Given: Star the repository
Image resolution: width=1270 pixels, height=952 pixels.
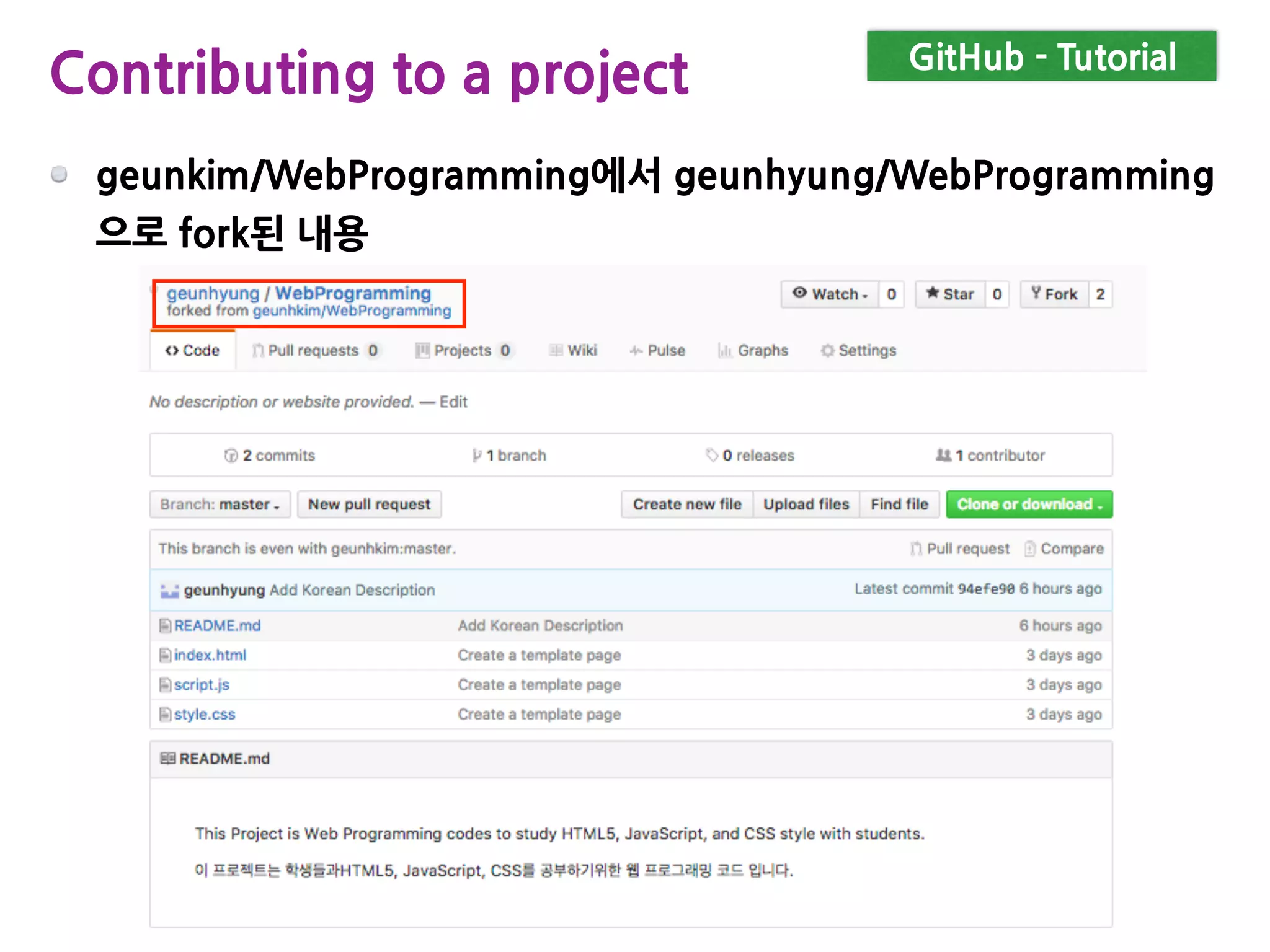Looking at the screenshot, I should click(950, 294).
